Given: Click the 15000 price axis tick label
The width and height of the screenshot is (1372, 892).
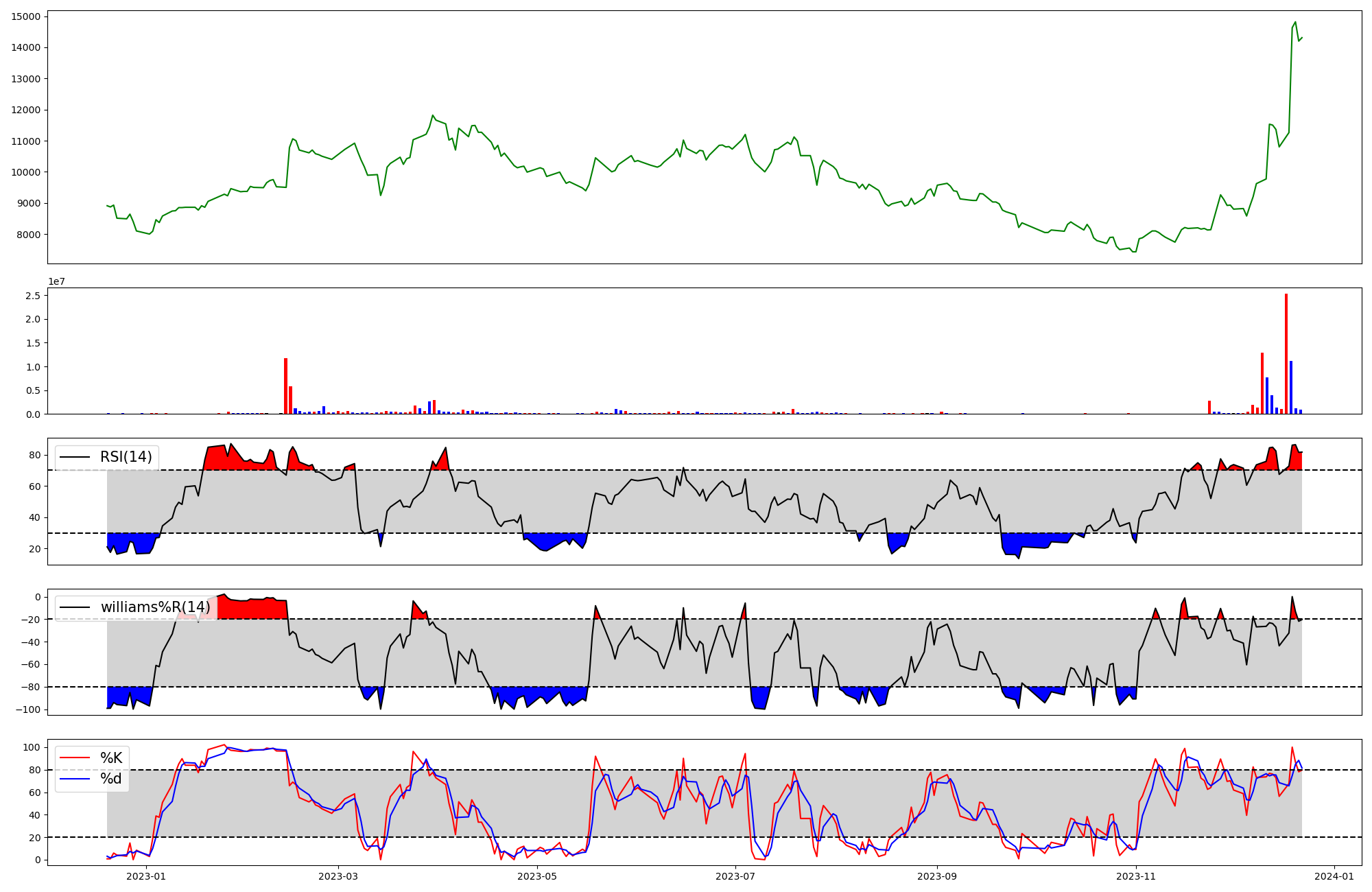Looking at the screenshot, I should 25,16.
